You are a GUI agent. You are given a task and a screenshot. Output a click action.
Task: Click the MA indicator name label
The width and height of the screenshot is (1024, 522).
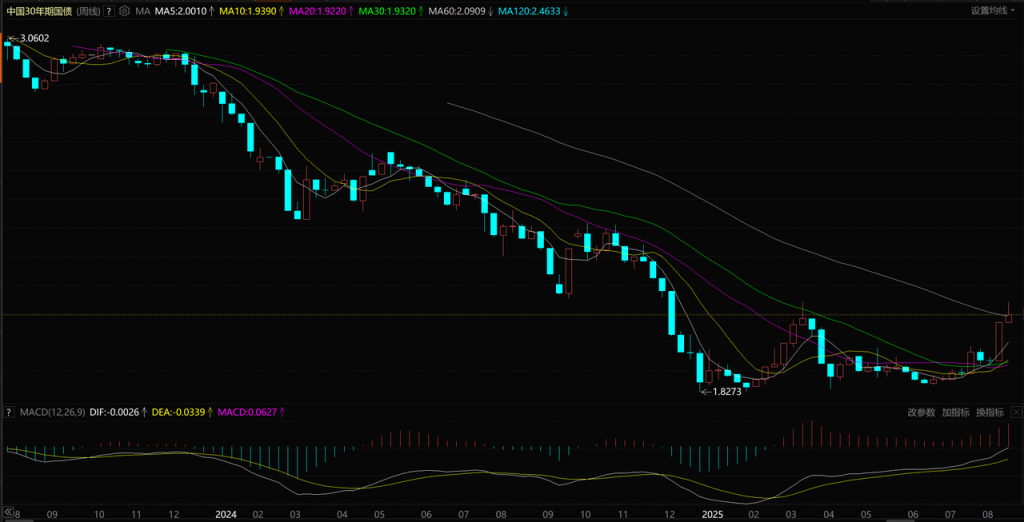click(x=142, y=11)
